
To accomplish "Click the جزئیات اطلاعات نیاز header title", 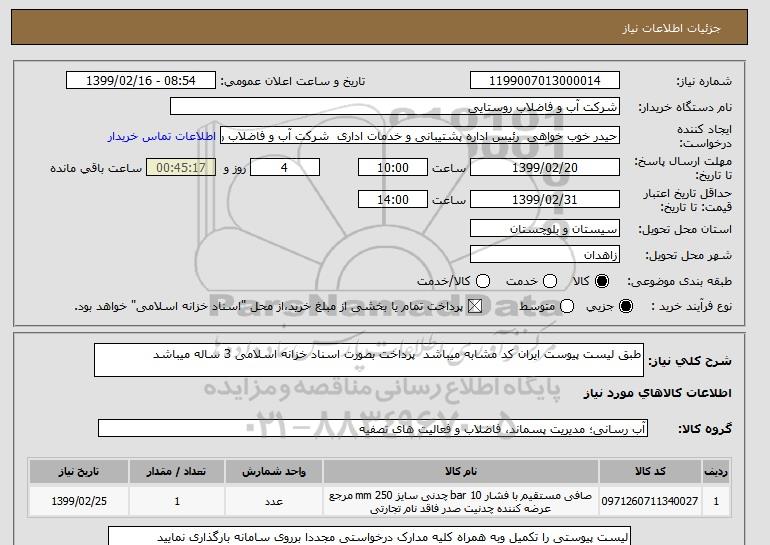I will 671,28.
